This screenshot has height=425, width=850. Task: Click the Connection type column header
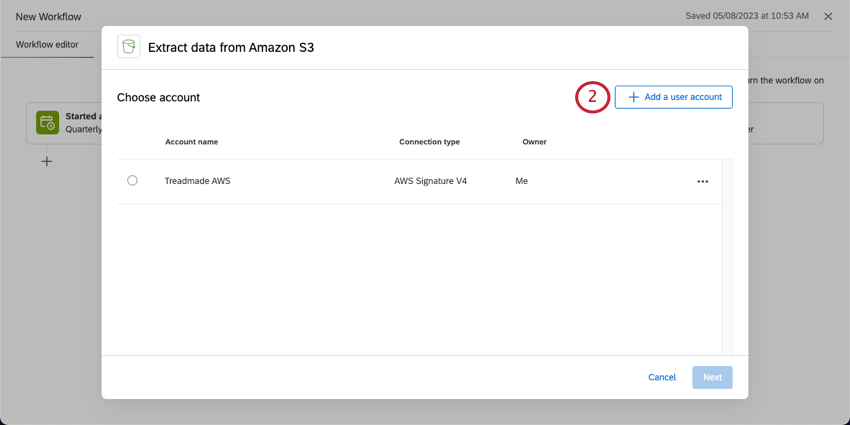(x=429, y=142)
